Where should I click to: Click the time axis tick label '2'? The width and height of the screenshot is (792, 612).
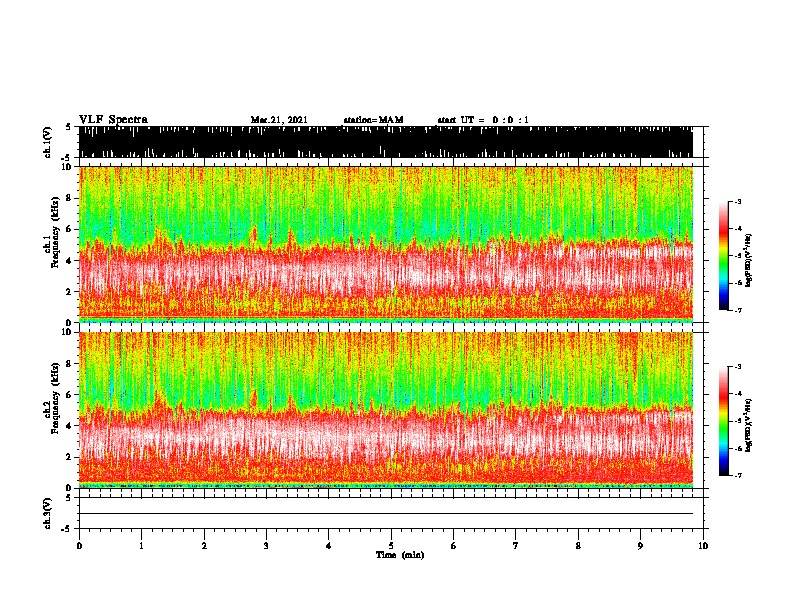pyautogui.click(x=204, y=546)
